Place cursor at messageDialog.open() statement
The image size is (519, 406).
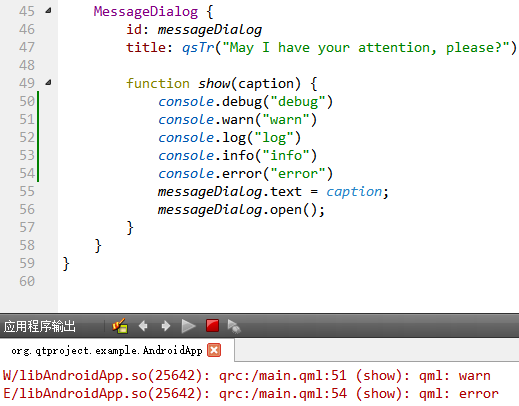241,210
